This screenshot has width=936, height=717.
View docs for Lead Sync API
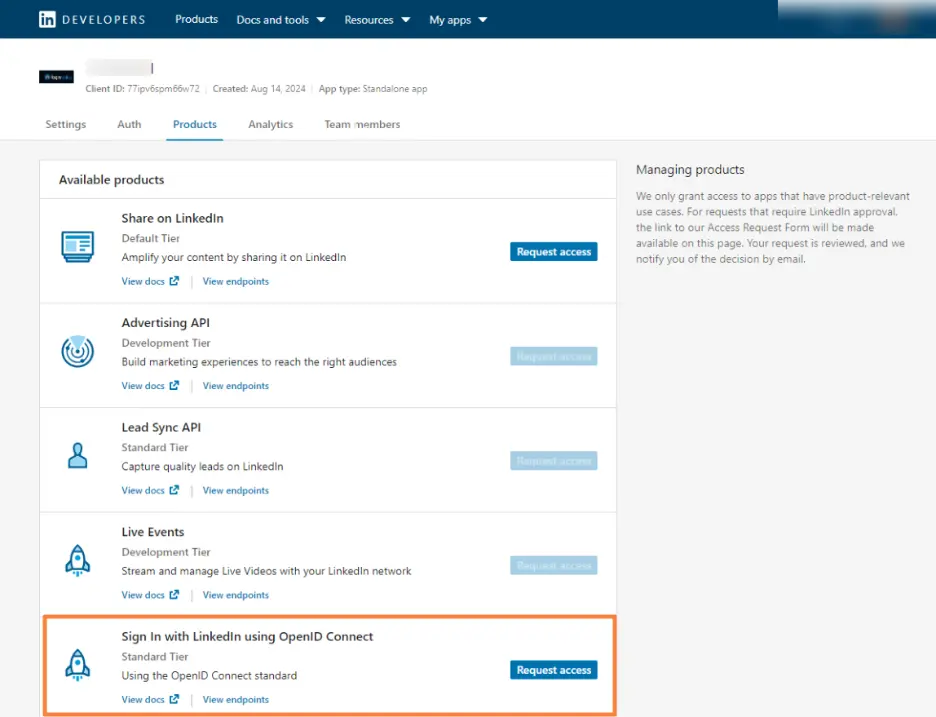click(x=150, y=490)
